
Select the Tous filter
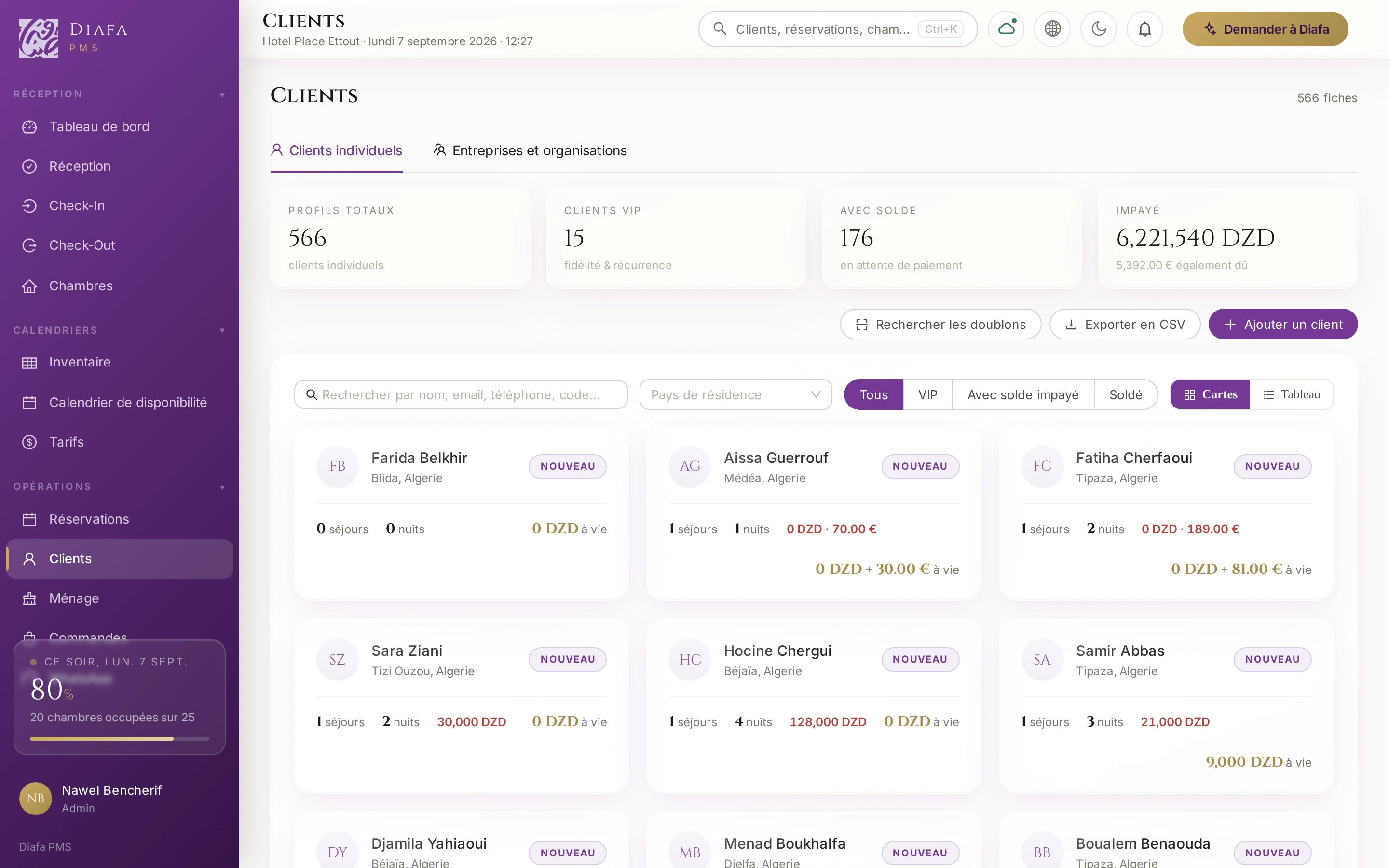tap(873, 394)
